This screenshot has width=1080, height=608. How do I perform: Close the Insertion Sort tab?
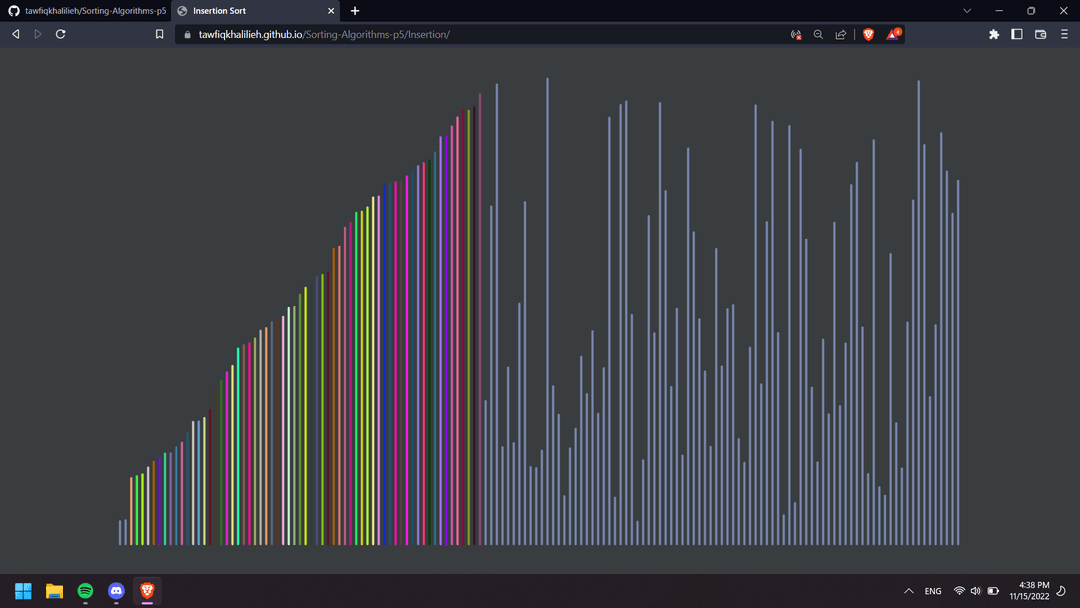pos(331,11)
